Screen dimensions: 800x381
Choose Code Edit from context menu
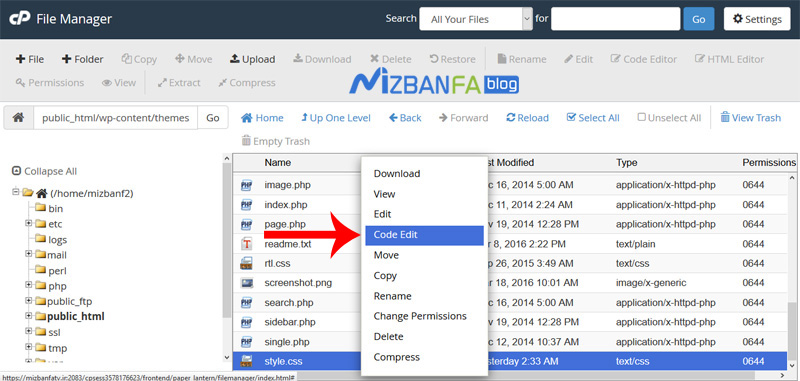(424, 235)
